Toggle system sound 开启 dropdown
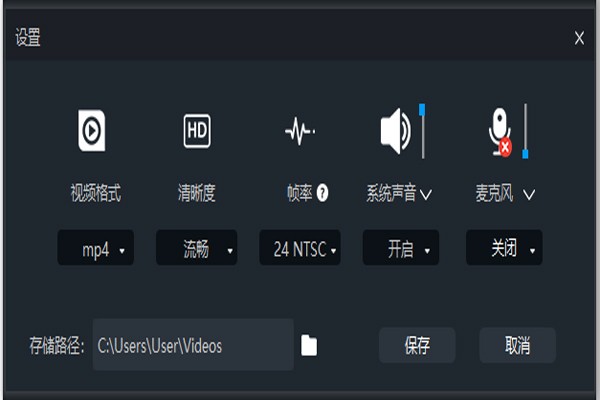The height and width of the screenshot is (400, 600). tap(401, 249)
